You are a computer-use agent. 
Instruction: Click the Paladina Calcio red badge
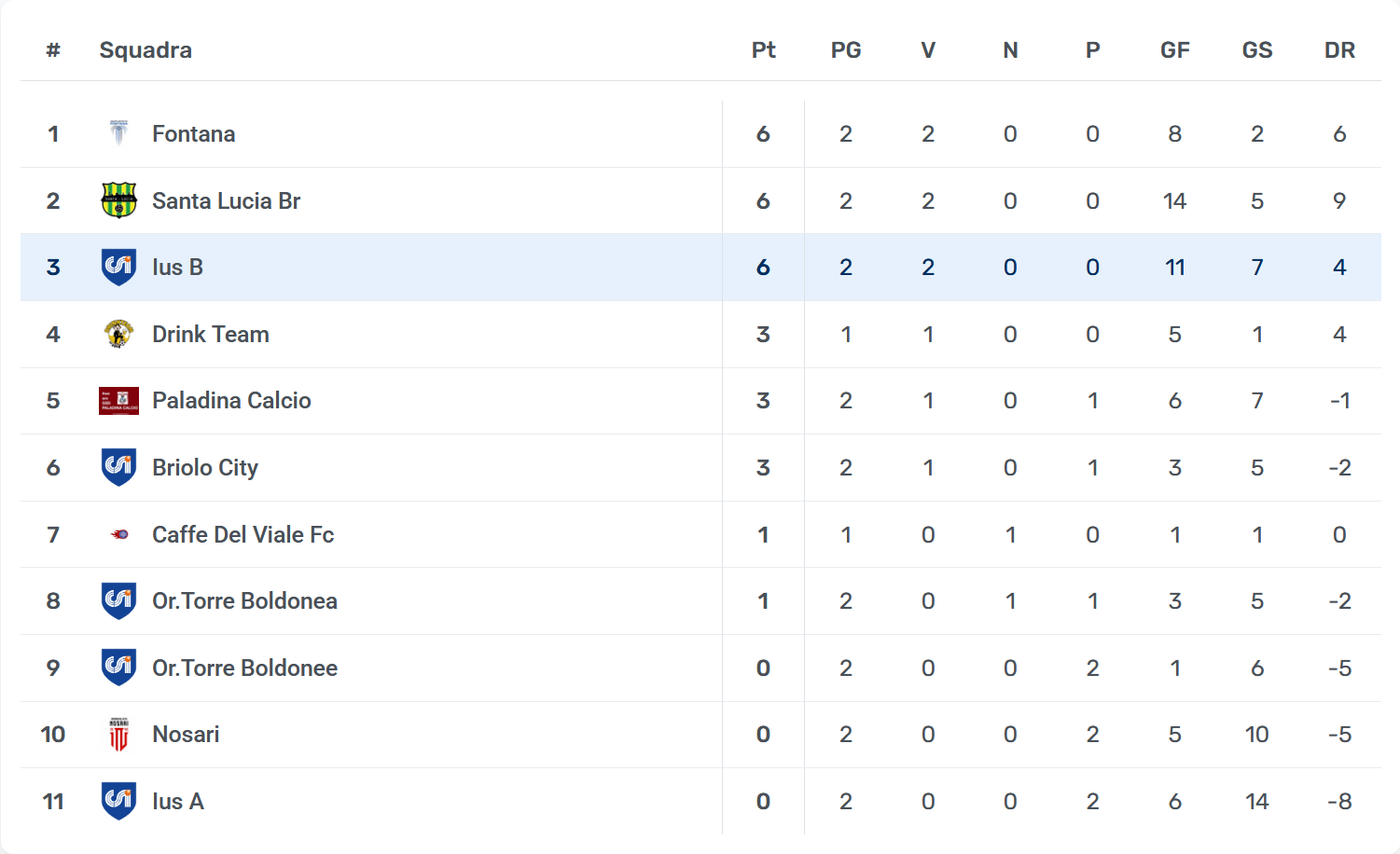pyautogui.click(x=118, y=401)
